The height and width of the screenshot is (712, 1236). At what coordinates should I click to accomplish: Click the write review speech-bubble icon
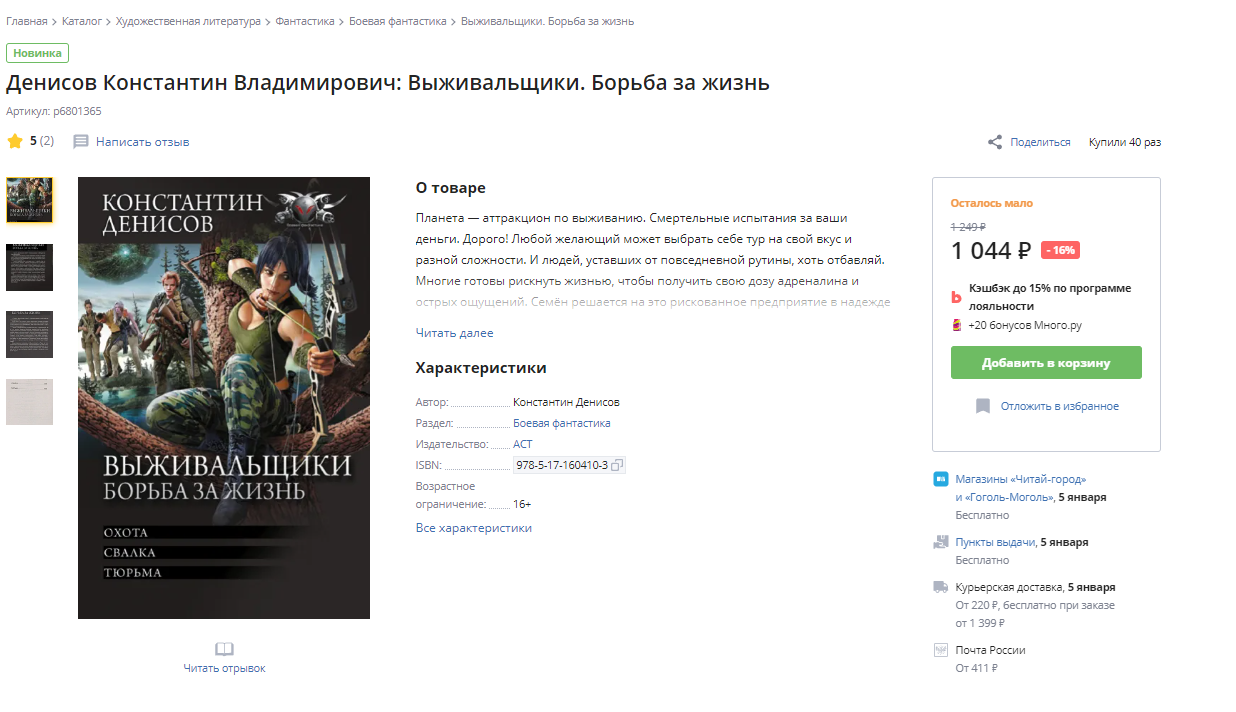(81, 142)
